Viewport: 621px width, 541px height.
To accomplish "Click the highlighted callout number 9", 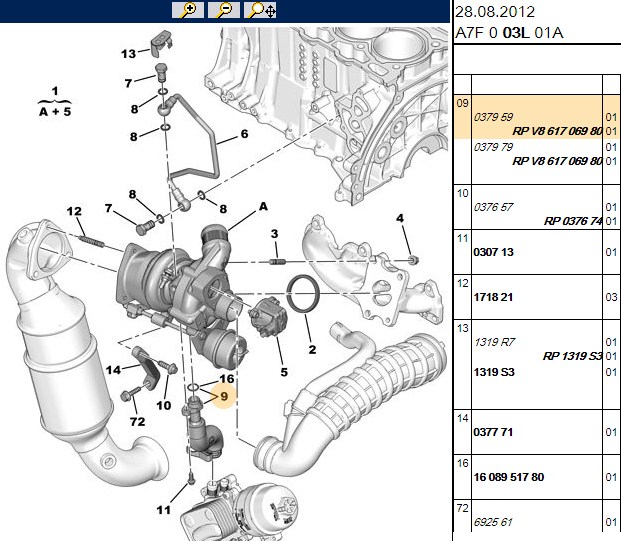I will [224, 396].
